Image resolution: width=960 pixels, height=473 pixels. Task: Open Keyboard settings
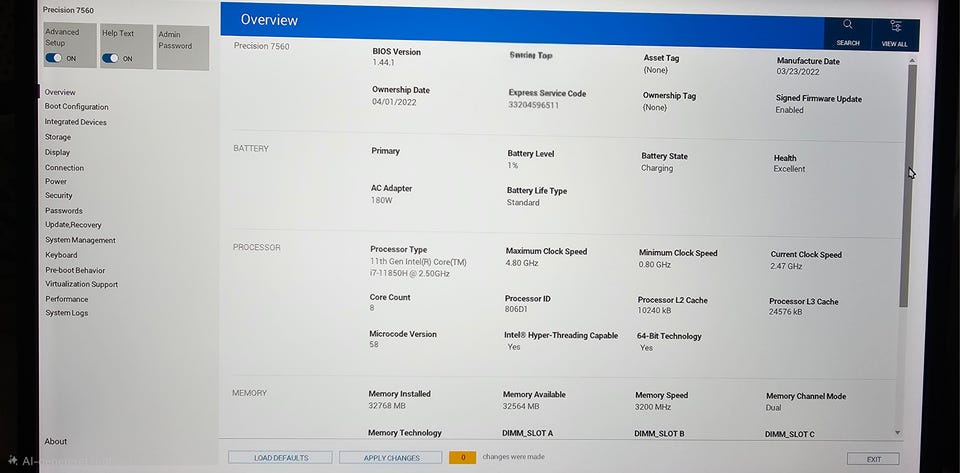(61, 255)
